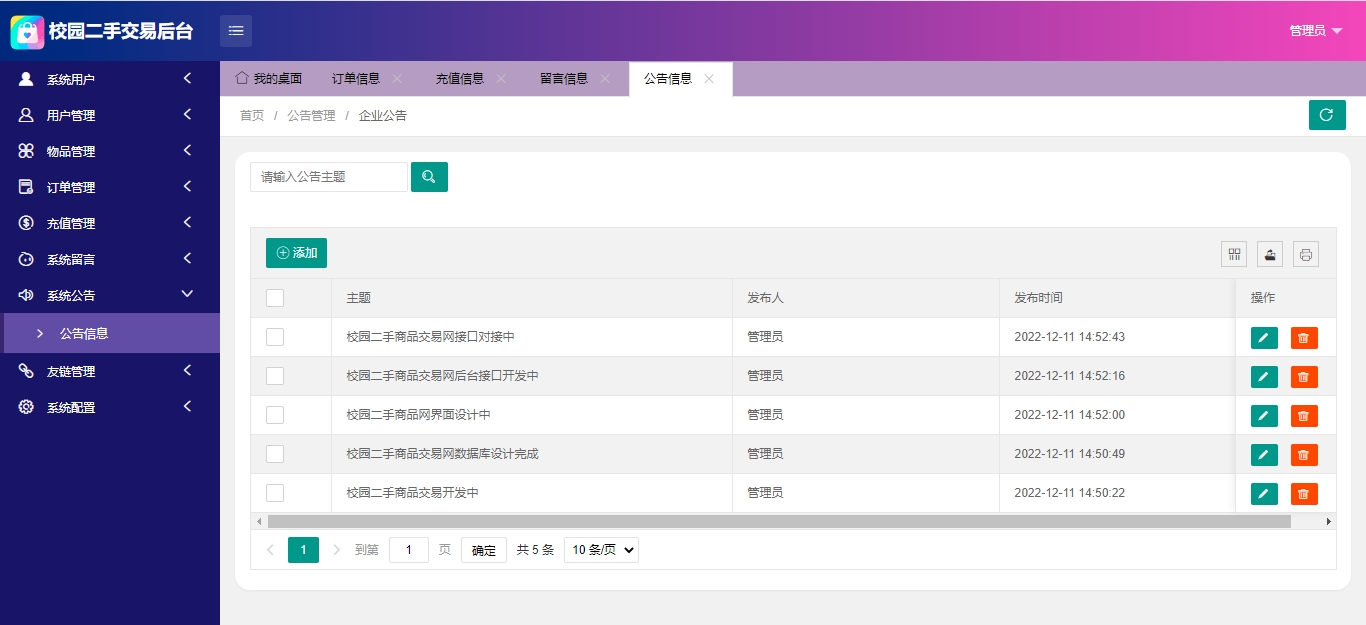The image size is (1366, 625).
Task: Edit the 校园二手商品交易开发中 row
Action: pyautogui.click(x=1264, y=494)
